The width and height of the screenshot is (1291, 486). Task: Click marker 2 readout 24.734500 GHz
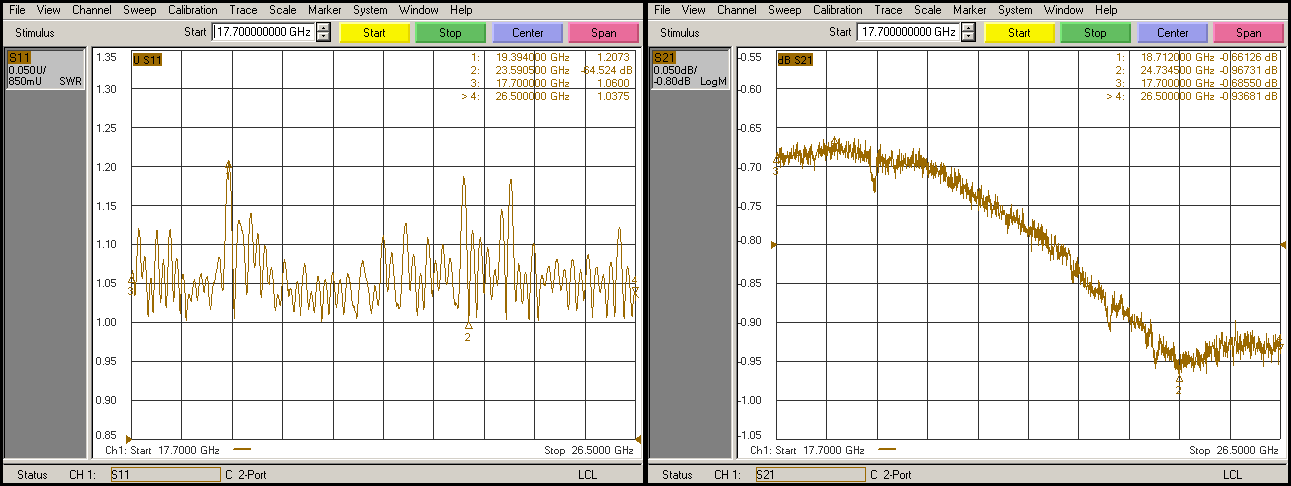1177,71
